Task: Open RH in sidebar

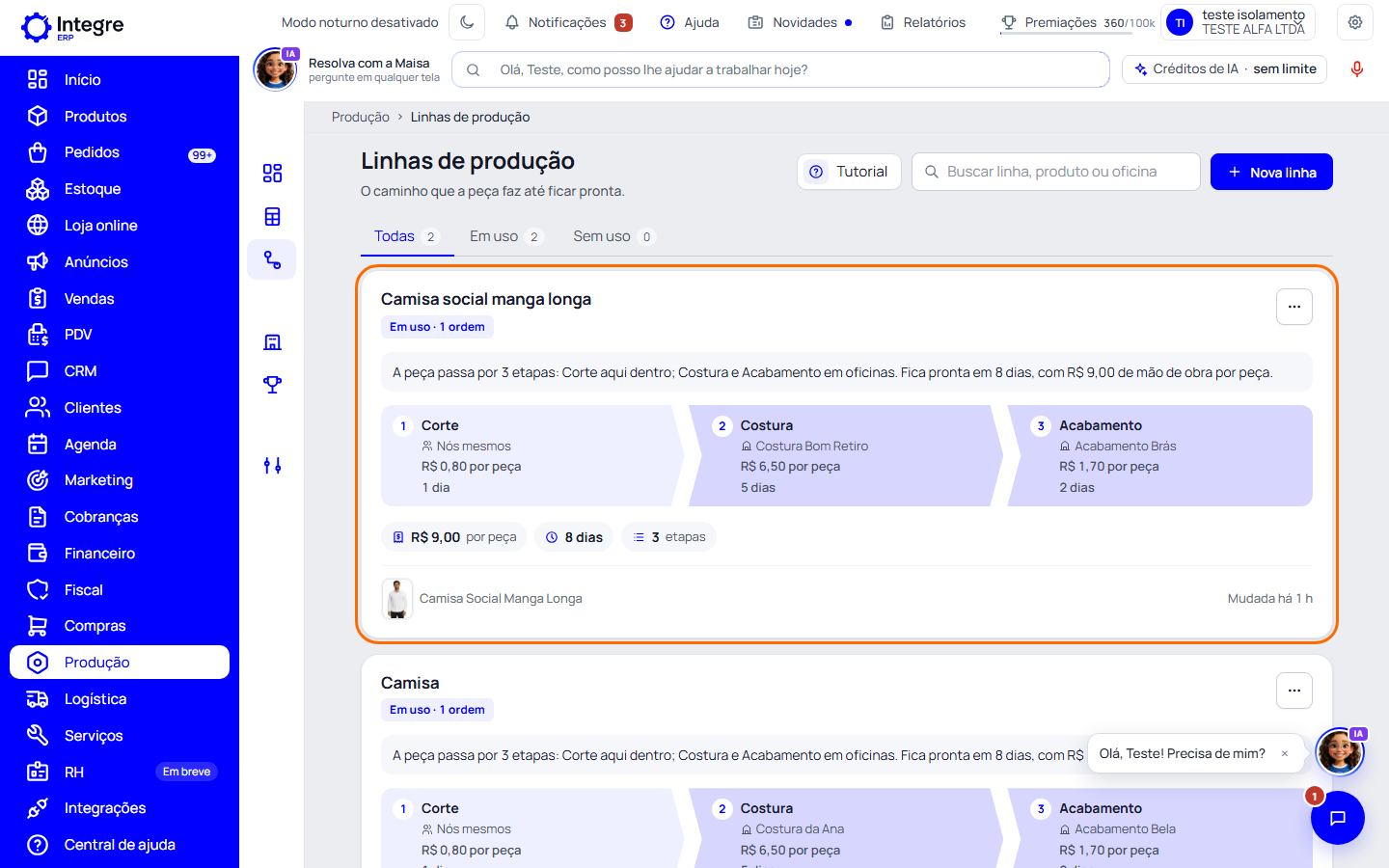Action: (120, 773)
